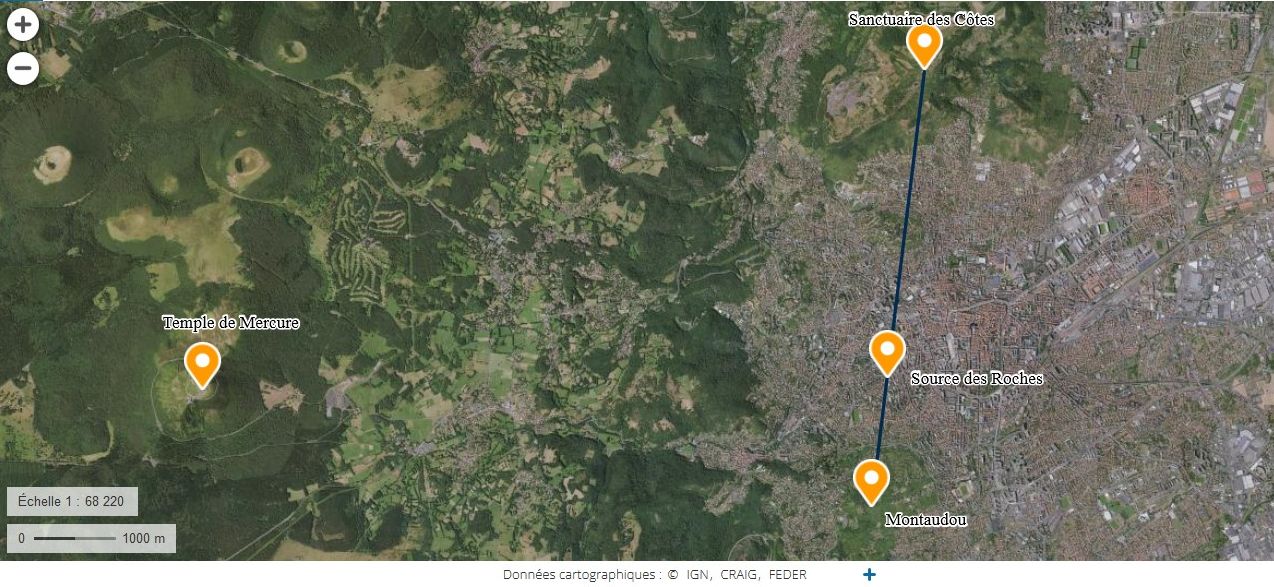Click the Temple de Mercure text label
The height and width of the screenshot is (587, 1274).
coord(231,322)
